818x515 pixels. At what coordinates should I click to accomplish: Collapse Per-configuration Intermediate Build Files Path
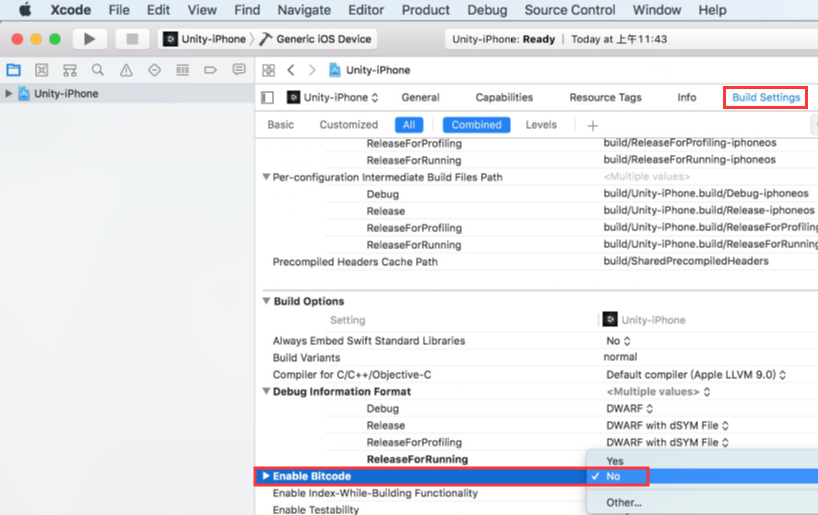pos(266,177)
